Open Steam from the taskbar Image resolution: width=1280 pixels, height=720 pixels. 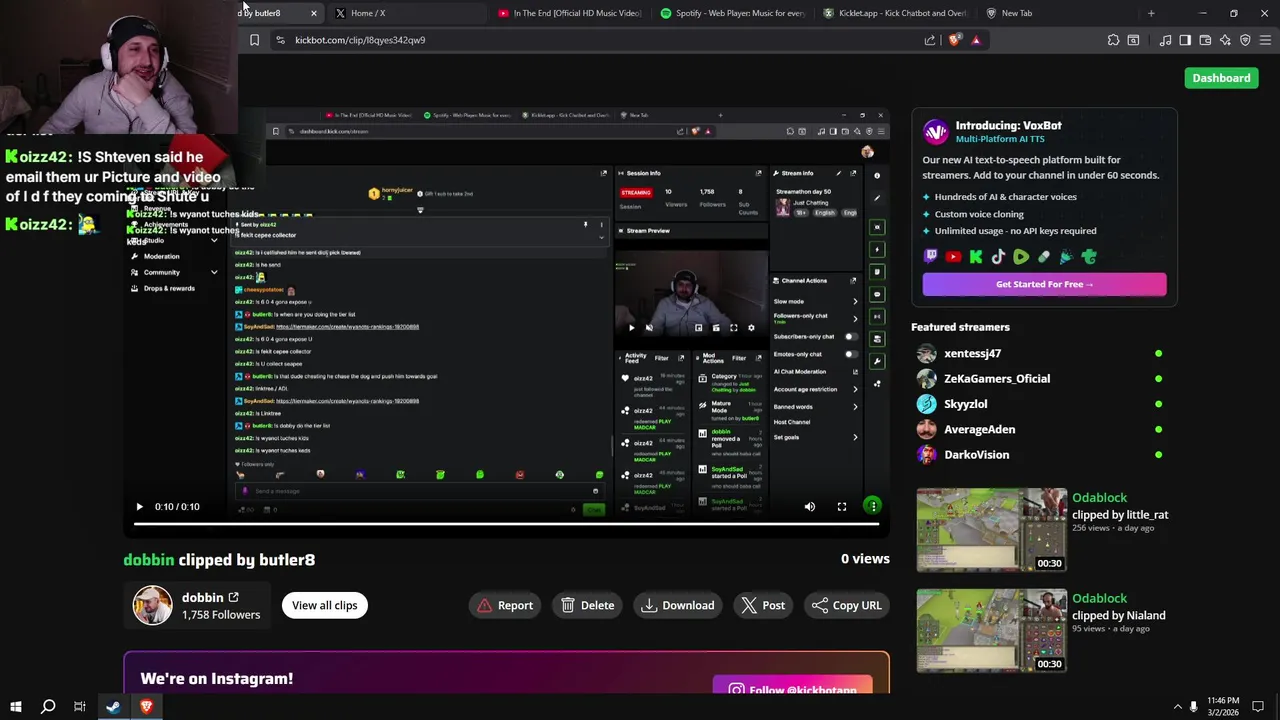[x=113, y=706]
